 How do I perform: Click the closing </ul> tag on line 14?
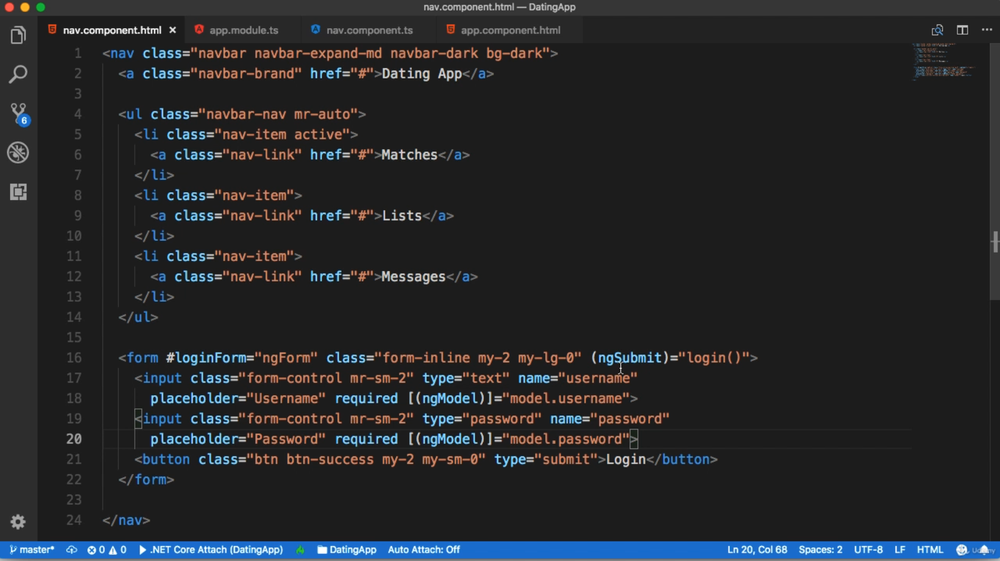coord(138,317)
